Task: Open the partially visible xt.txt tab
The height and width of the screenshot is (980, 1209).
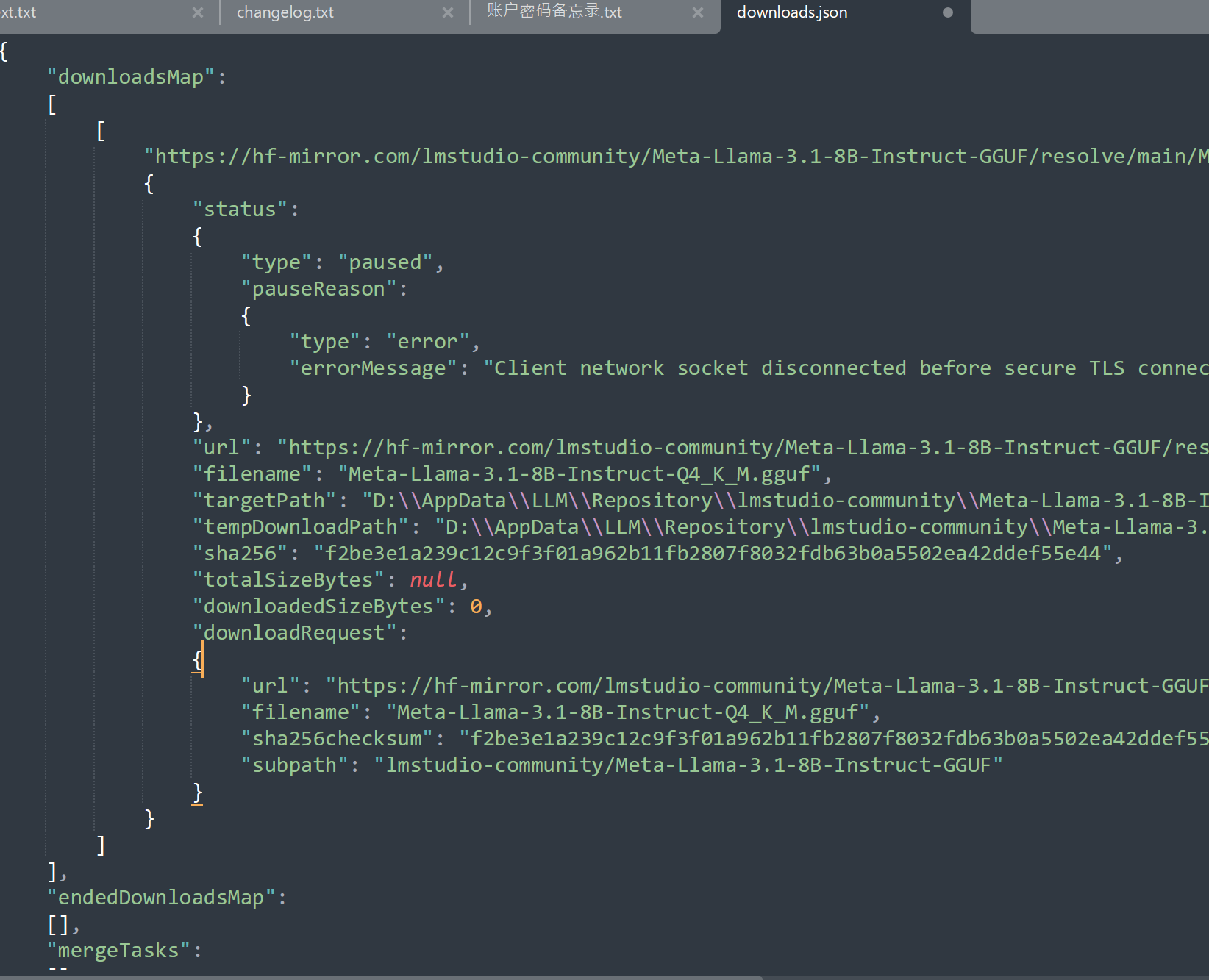Action: point(18,12)
